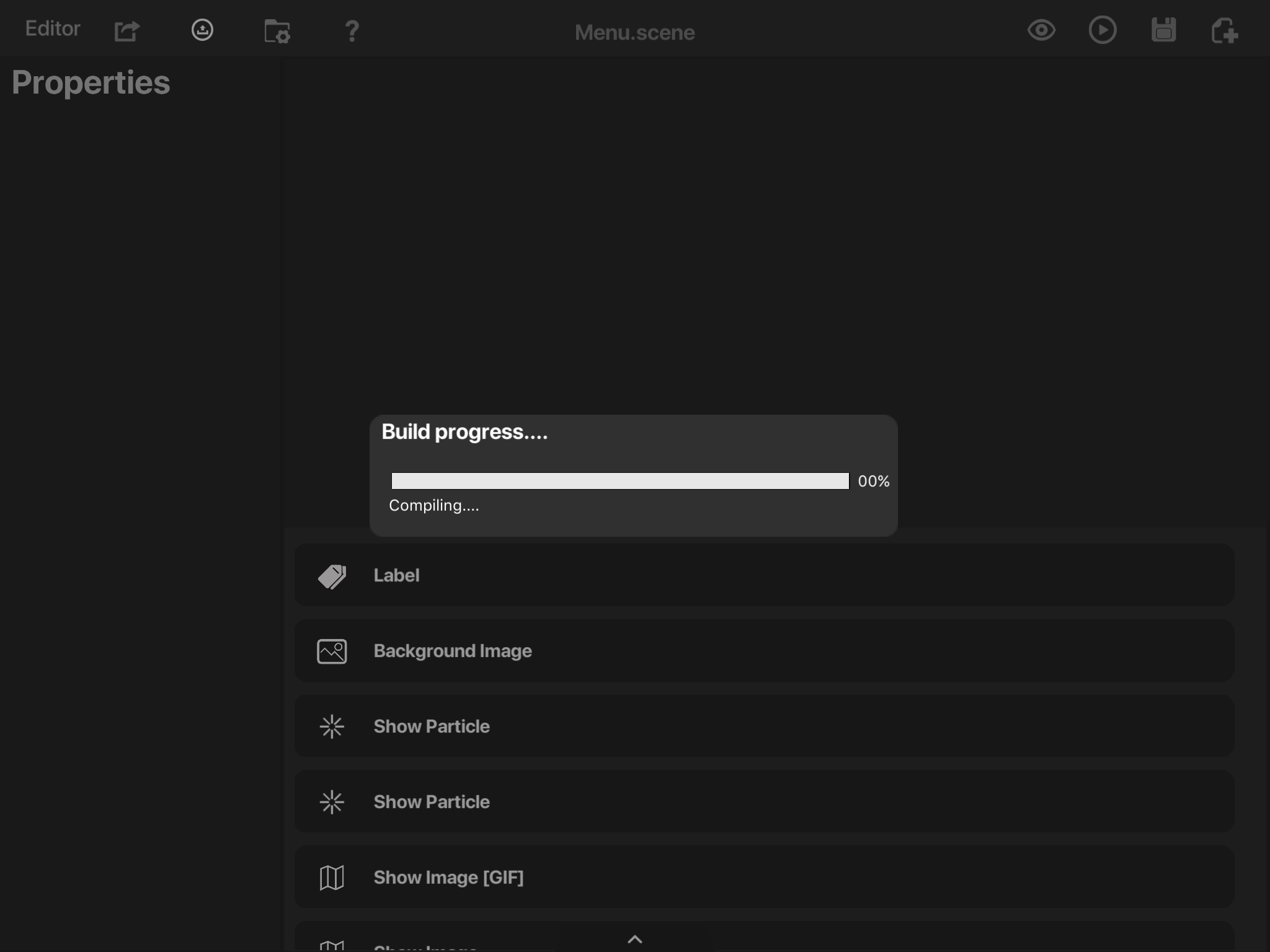Open the folder settings icon
The height and width of the screenshot is (952, 1270).
pyautogui.click(x=277, y=31)
